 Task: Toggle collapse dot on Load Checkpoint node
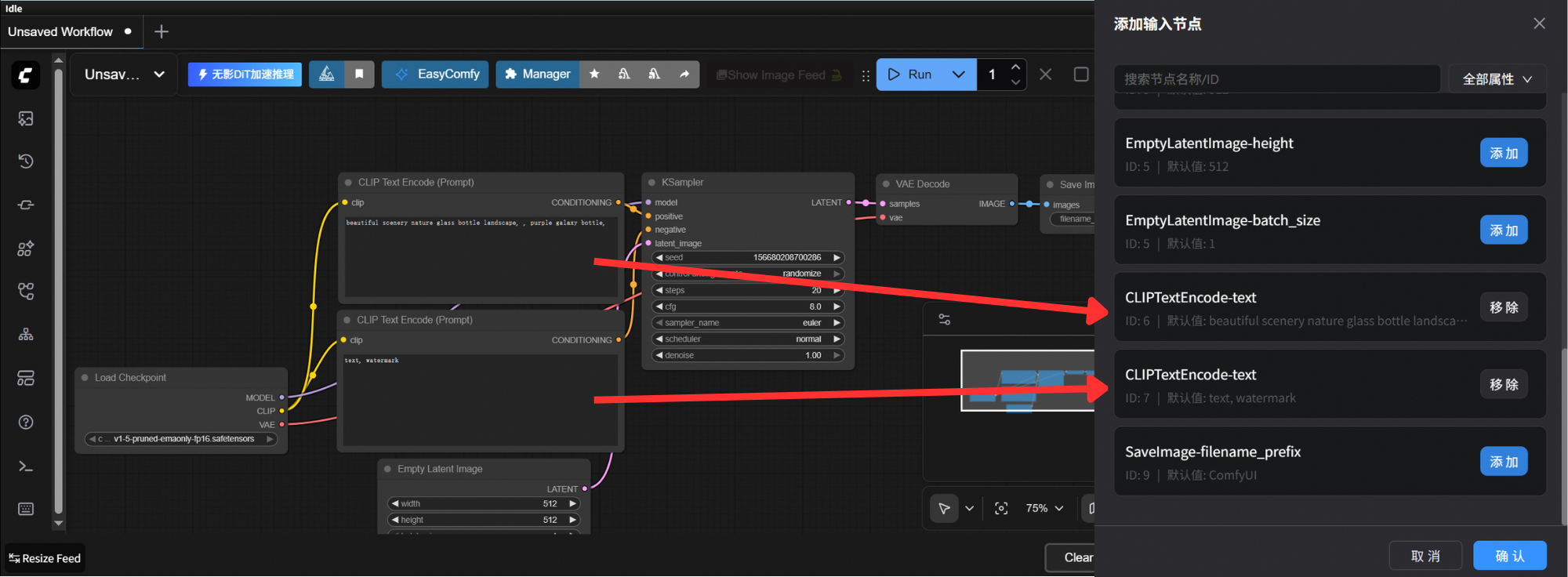pos(85,378)
